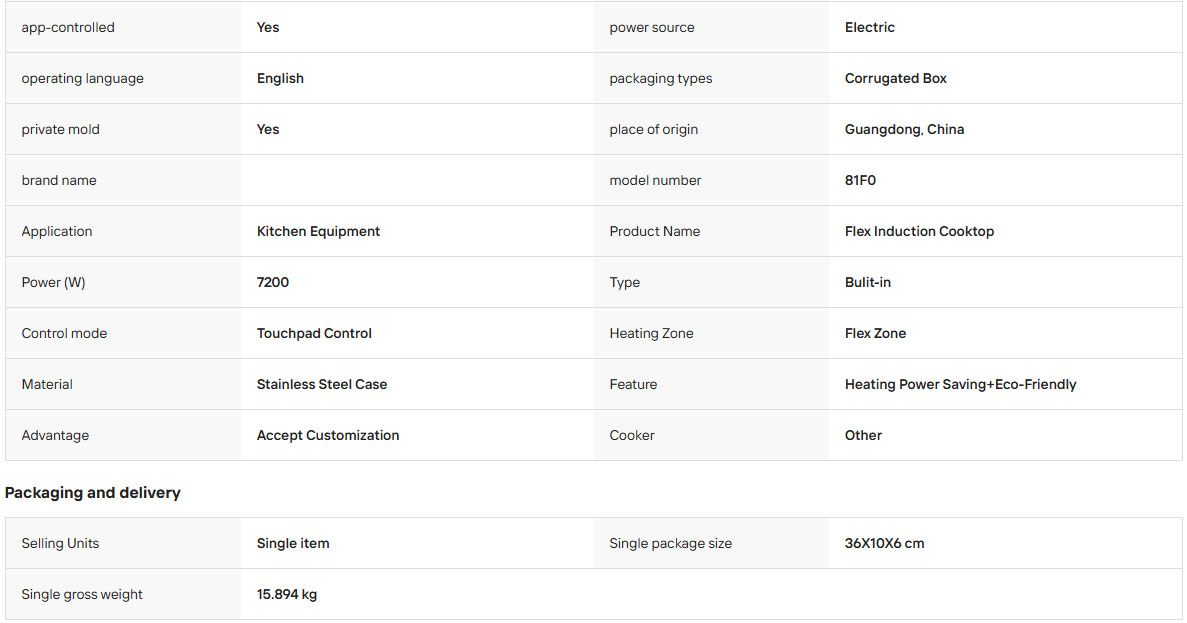This screenshot has width=1187, height=623.
Task: Click the 'Heating Power Saving+Eco-Friendly' feature value
Action: (960, 385)
